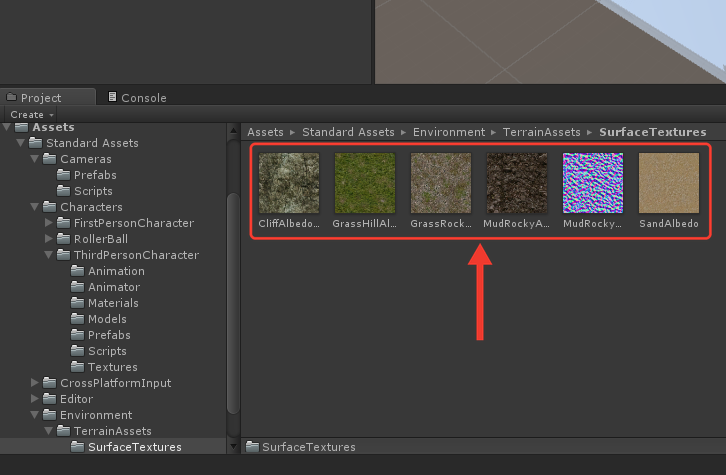Click SurfaceTextures in the breadcrumb
The image size is (726, 475).
pos(653,132)
